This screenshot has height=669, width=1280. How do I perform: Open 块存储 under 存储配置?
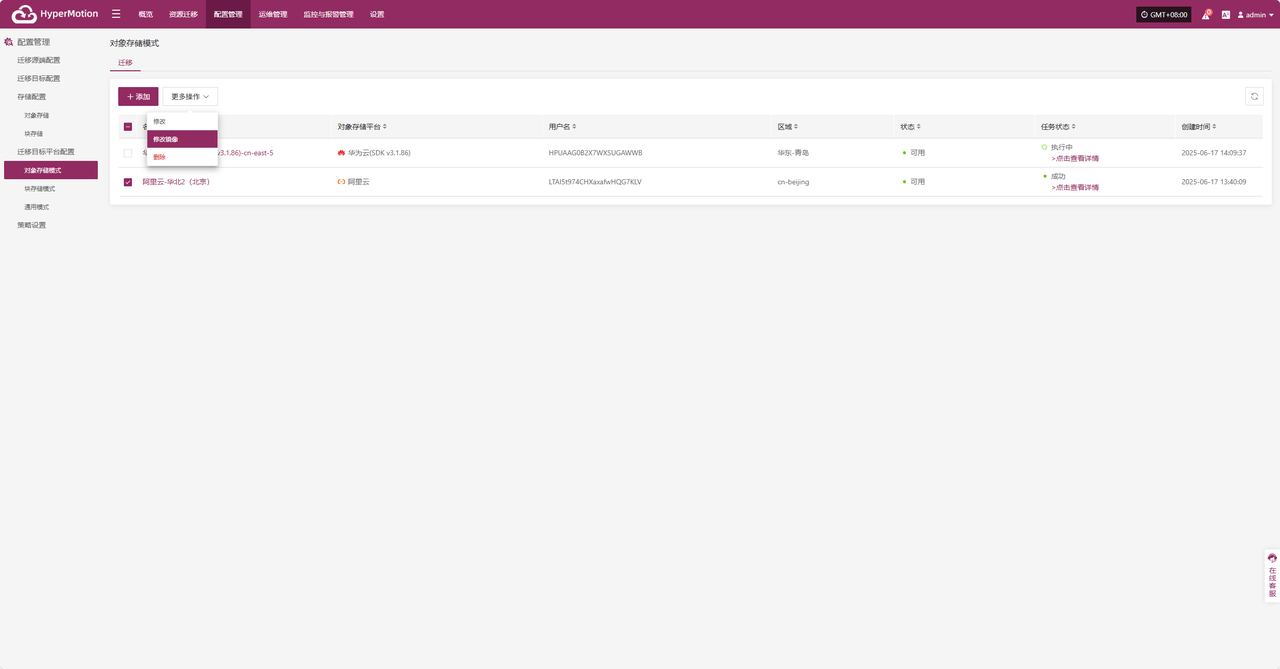pos(34,133)
